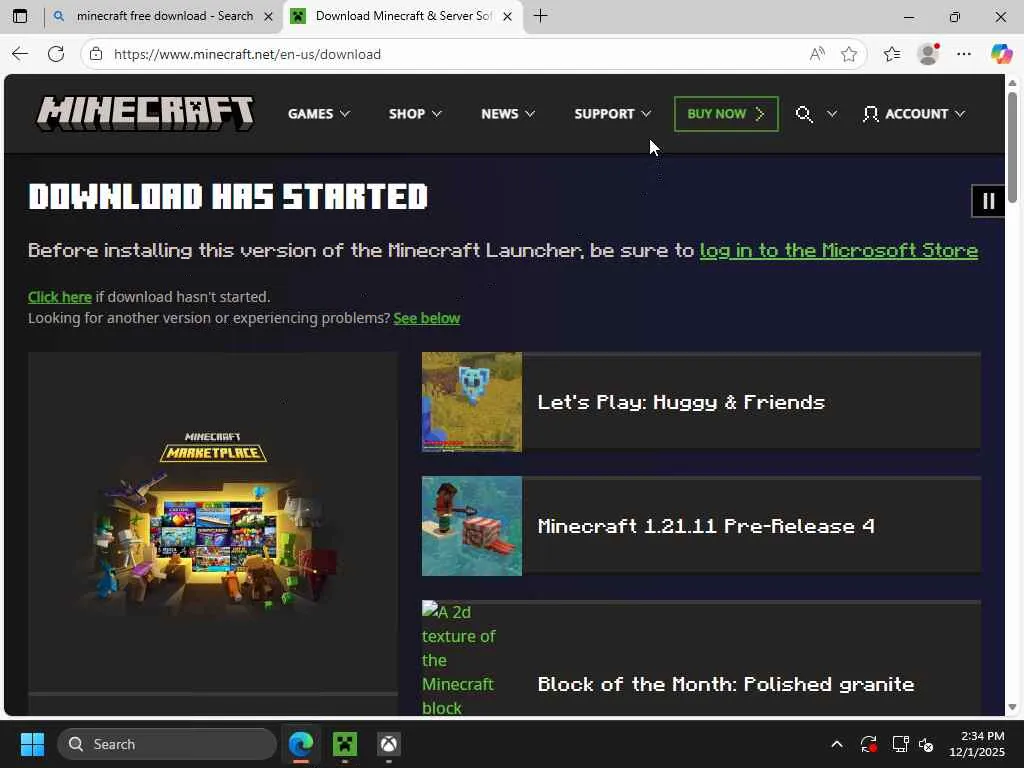Viewport: 1024px width, 768px height.
Task: Open Read aloud in address bar
Action: pyautogui.click(x=816, y=54)
